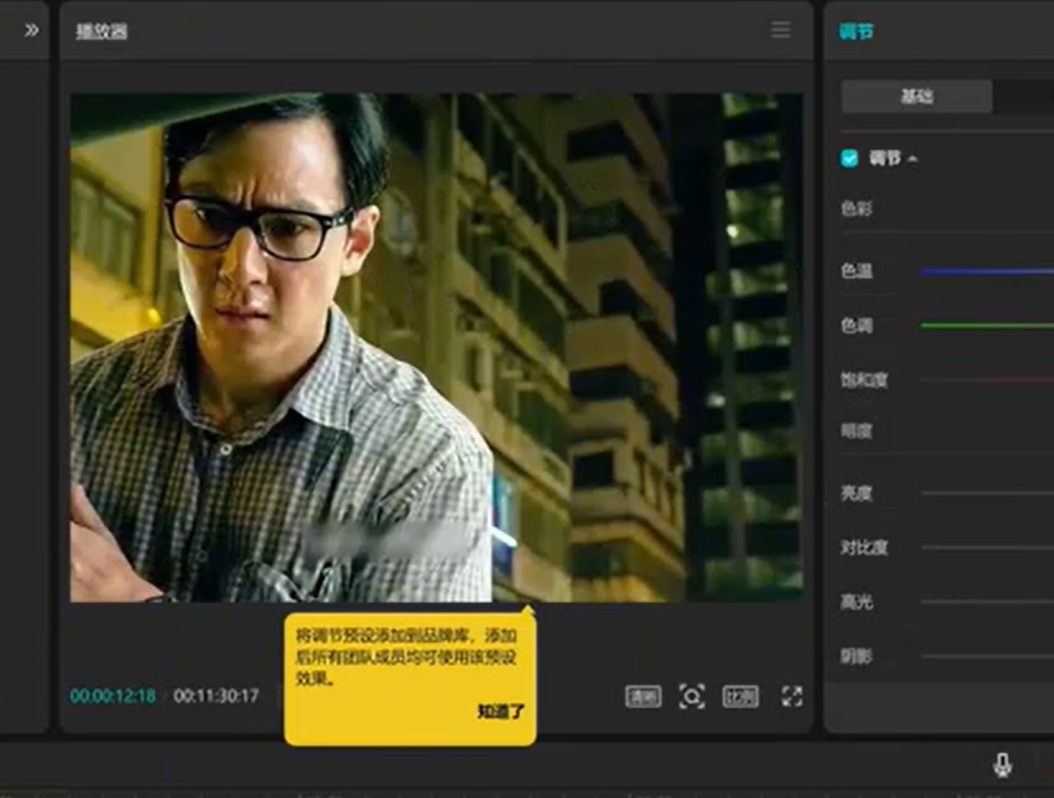Click the 对比度 slider track
The image size is (1054, 798).
tap(987, 548)
